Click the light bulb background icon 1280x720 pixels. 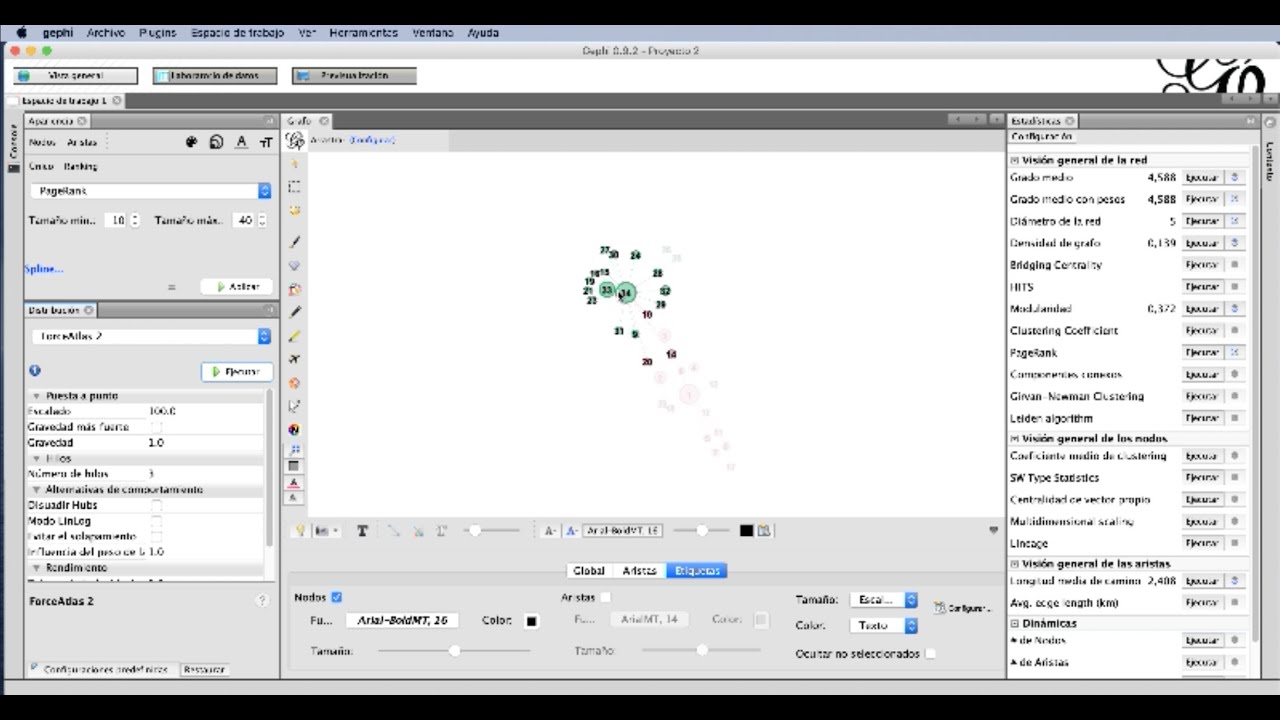tap(299, 531)
